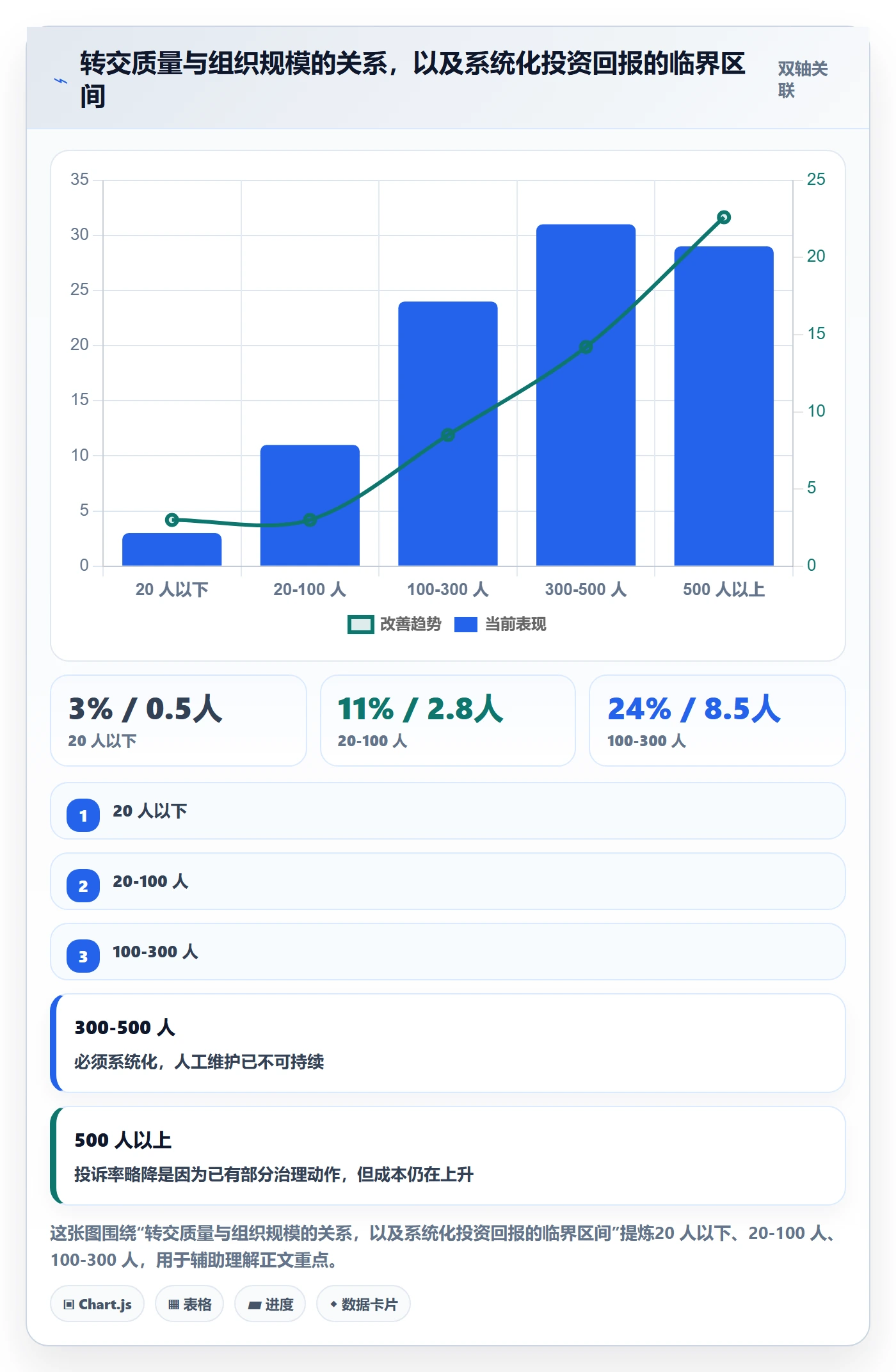Click the bar for 100-300 人

click(448, 433)
